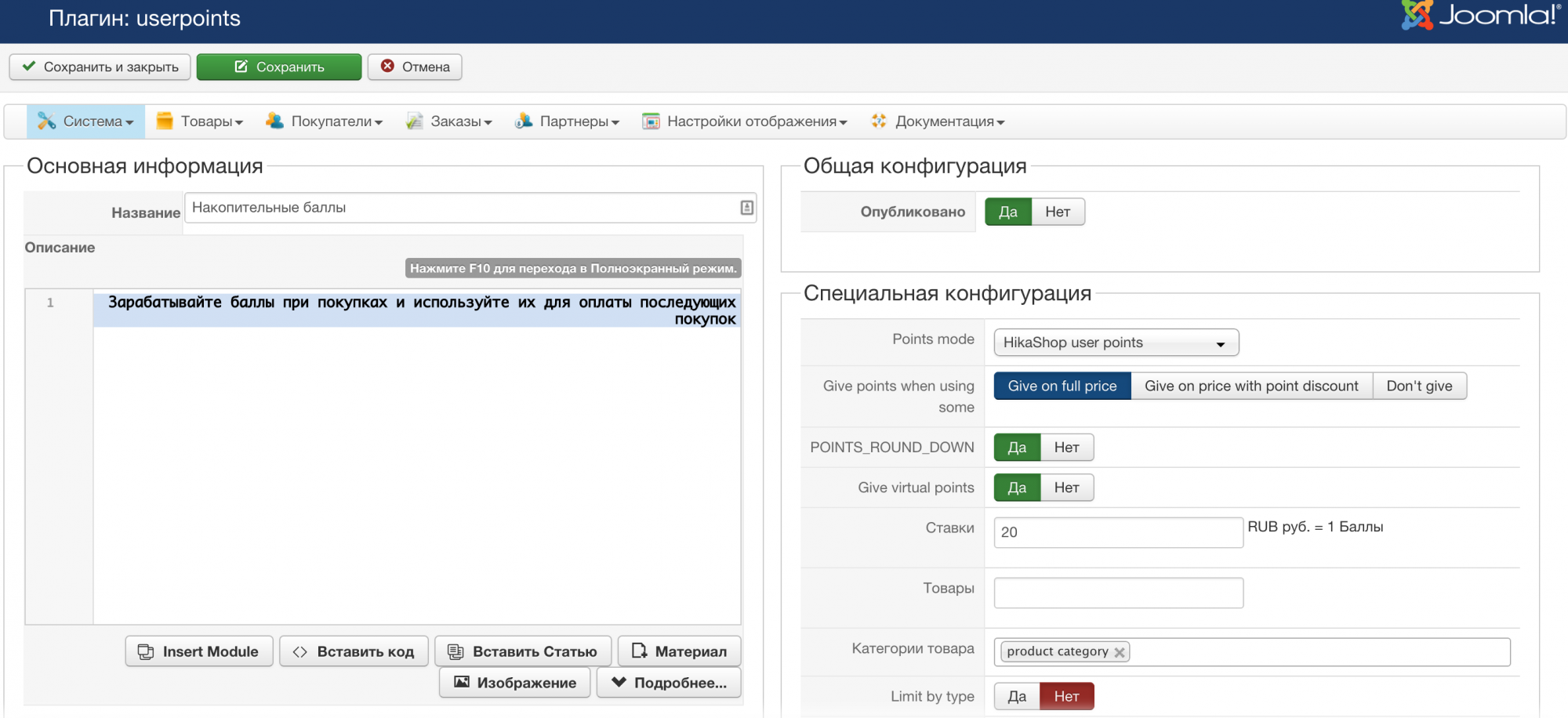Expand the Система menu arrow
This screenshot has height=718, width=1568.
[129, 123]
